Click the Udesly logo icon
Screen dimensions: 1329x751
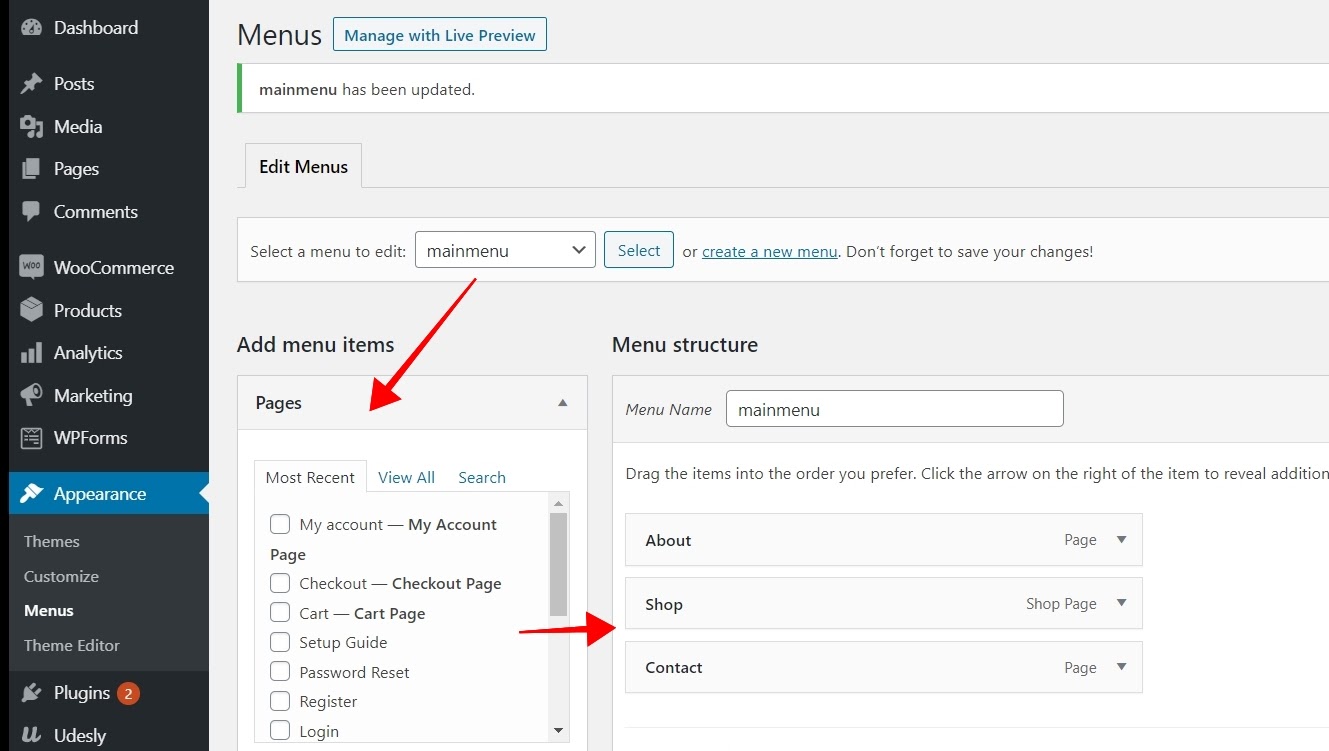pos(32,735)
